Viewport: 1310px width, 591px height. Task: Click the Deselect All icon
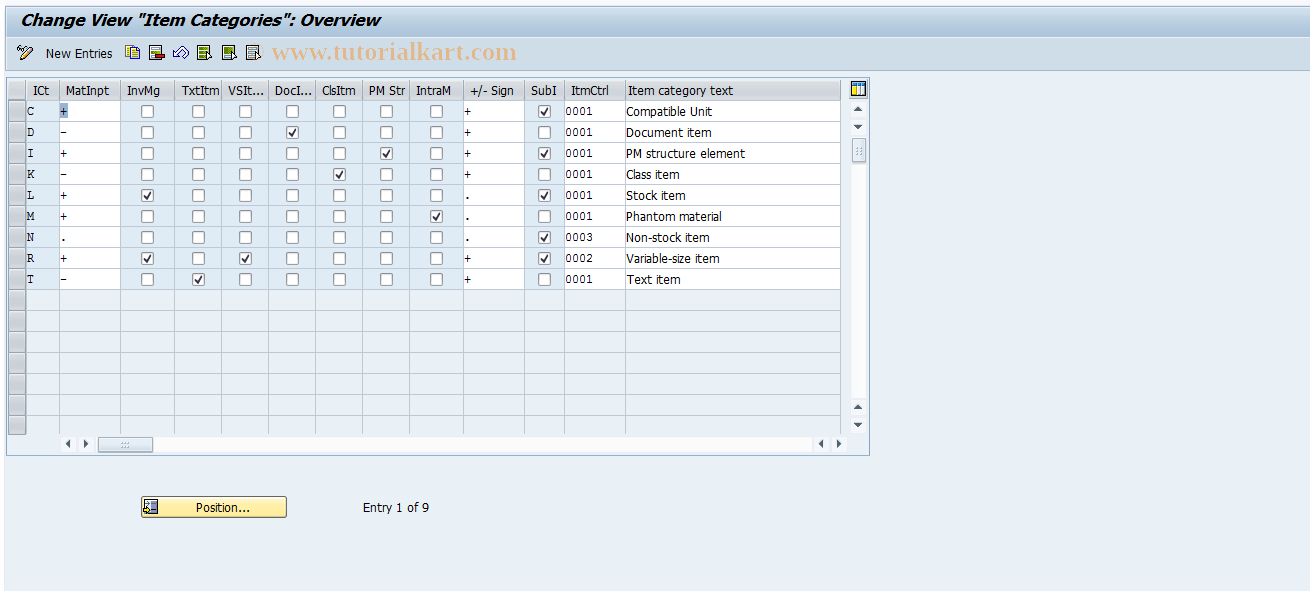[x=253, y=52]
